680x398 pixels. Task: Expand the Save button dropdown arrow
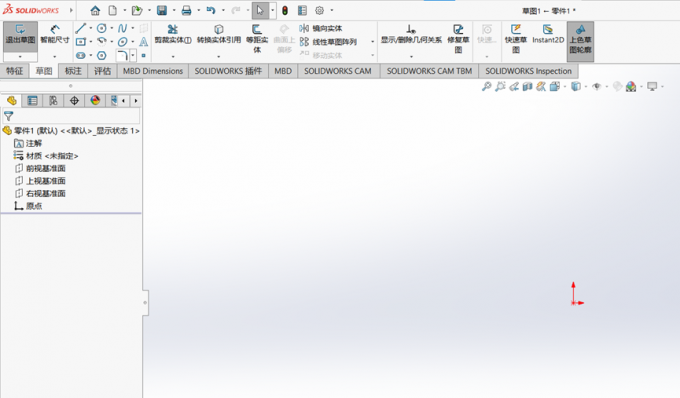pyautogui.click(x=174, y=10)
